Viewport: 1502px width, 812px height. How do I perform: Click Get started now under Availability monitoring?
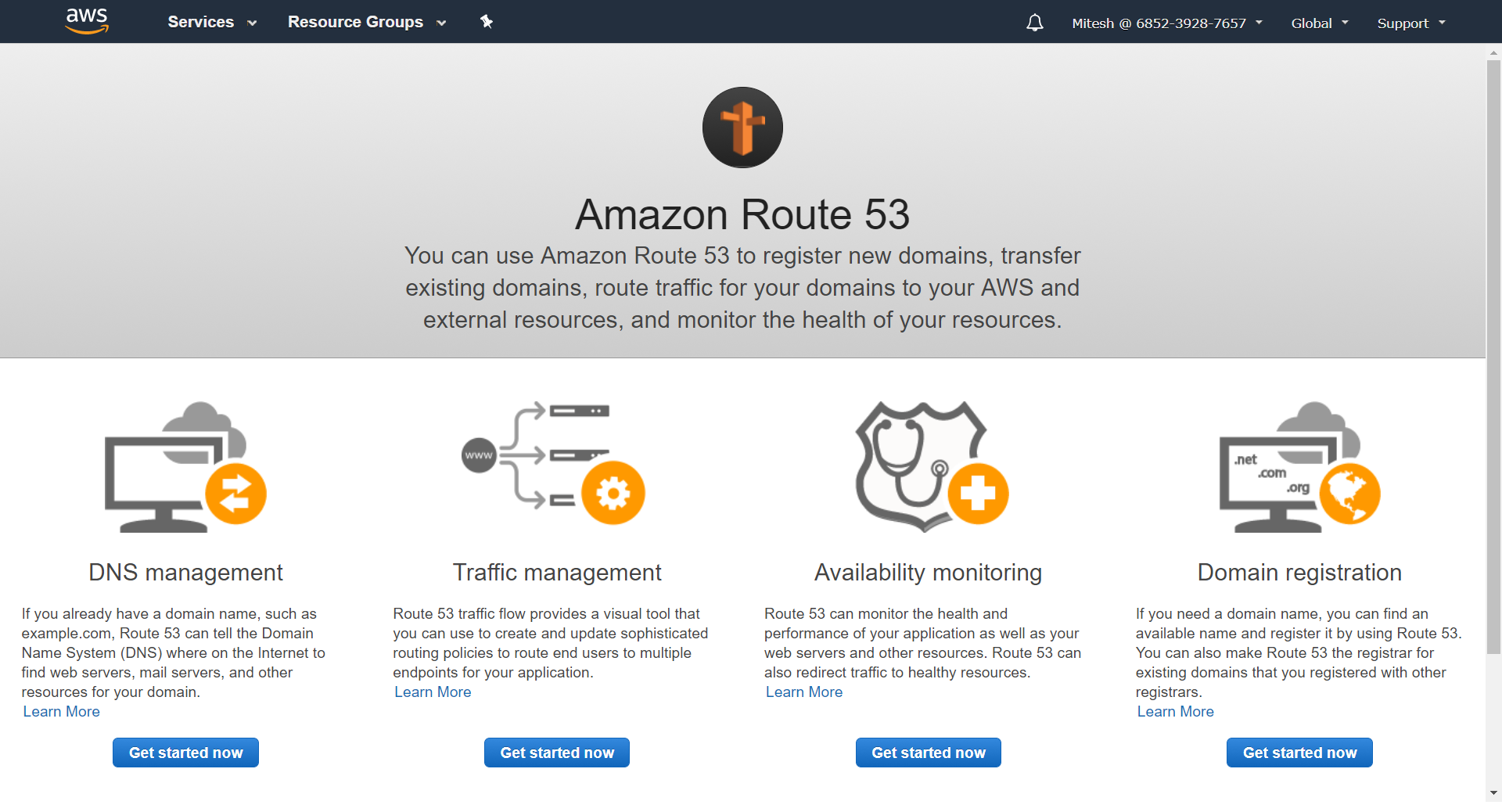click(929, 753)
